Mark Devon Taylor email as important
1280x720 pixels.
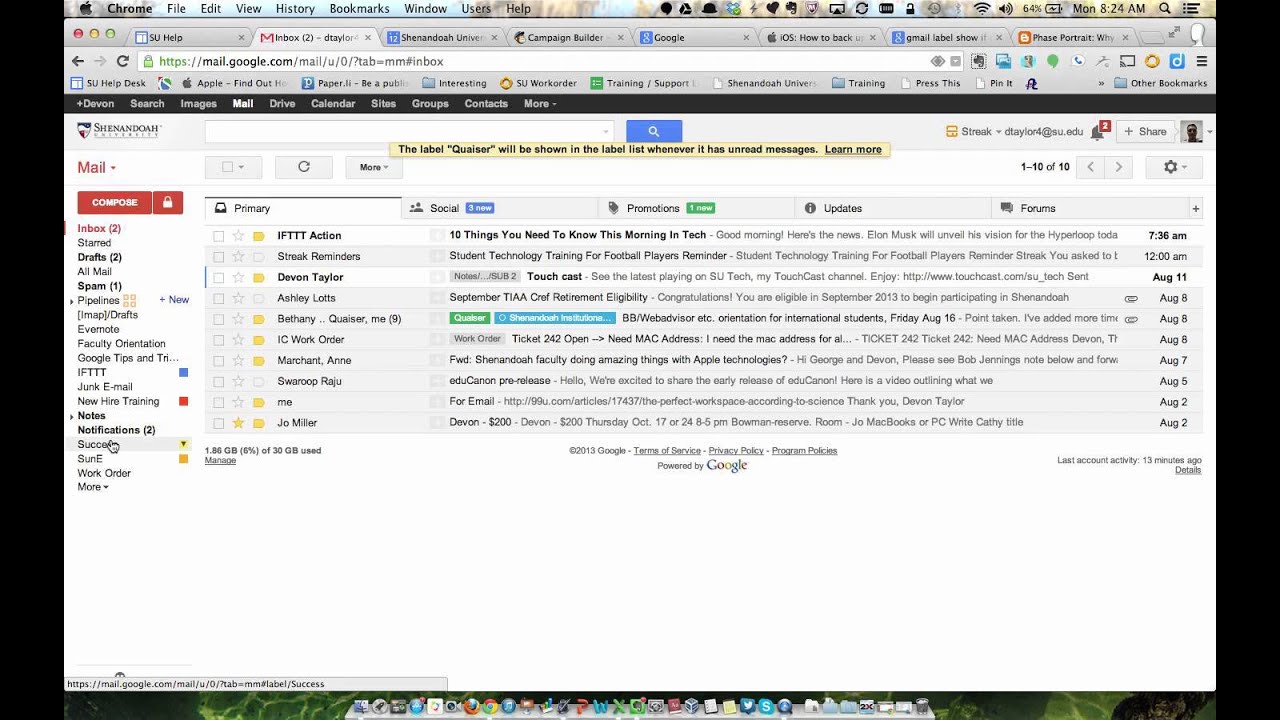pos(258,277)
